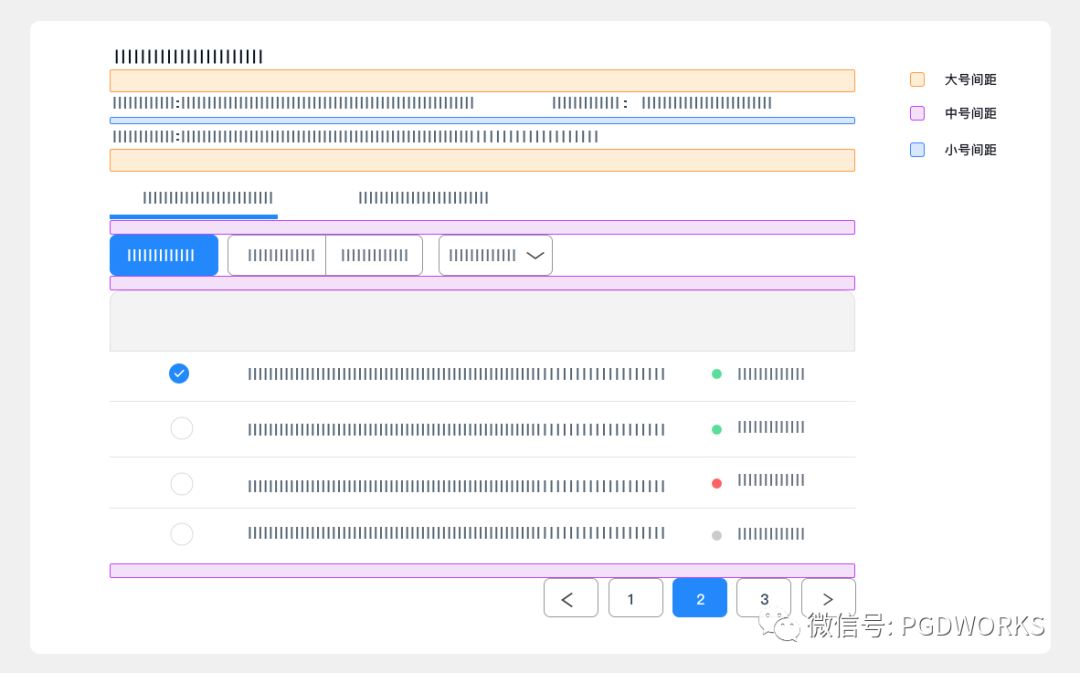Click the chevron arrow inside the dropdown
The width and height of the screenshot is (1080, 673).
535,256
